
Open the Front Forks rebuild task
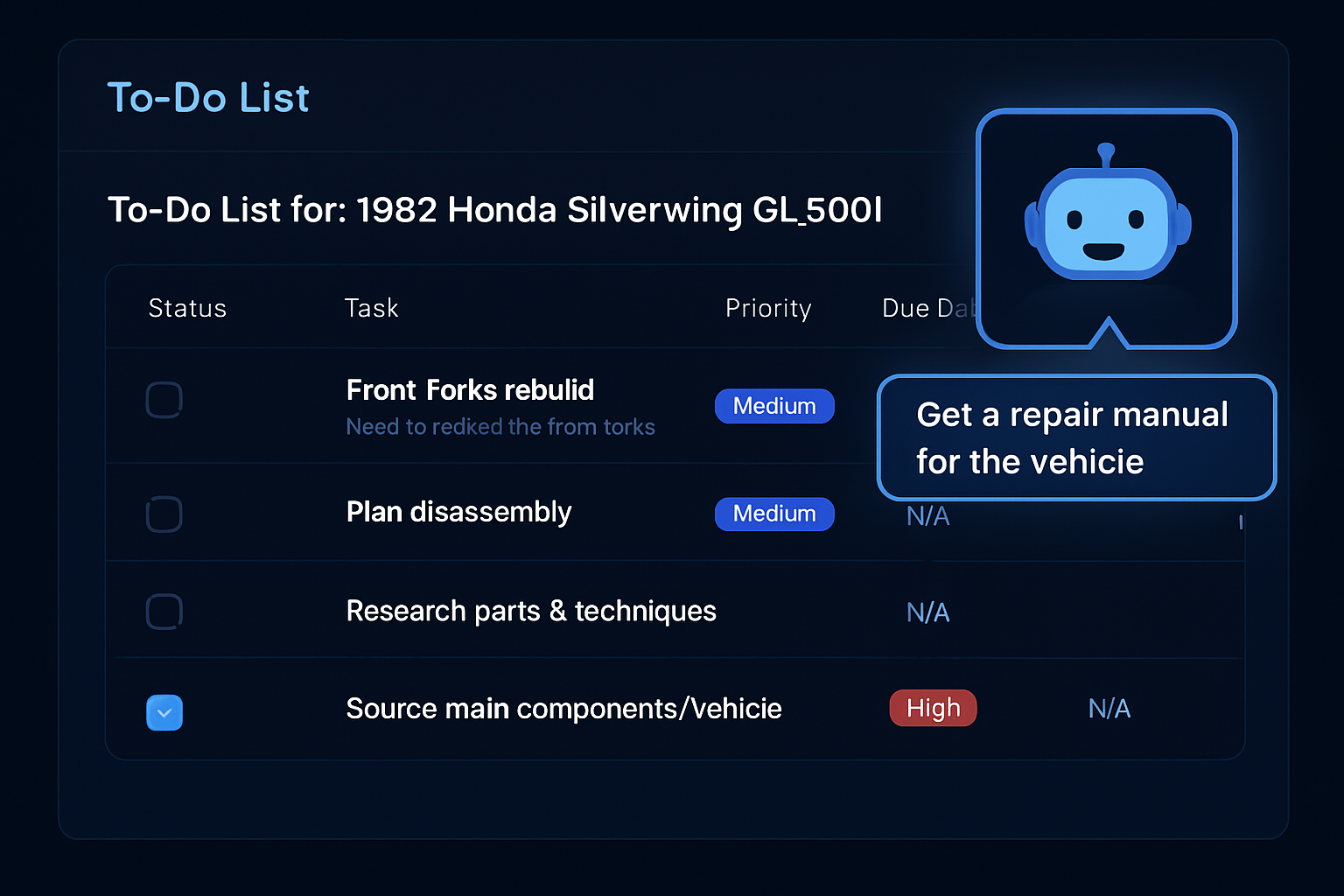coord(470,390)
